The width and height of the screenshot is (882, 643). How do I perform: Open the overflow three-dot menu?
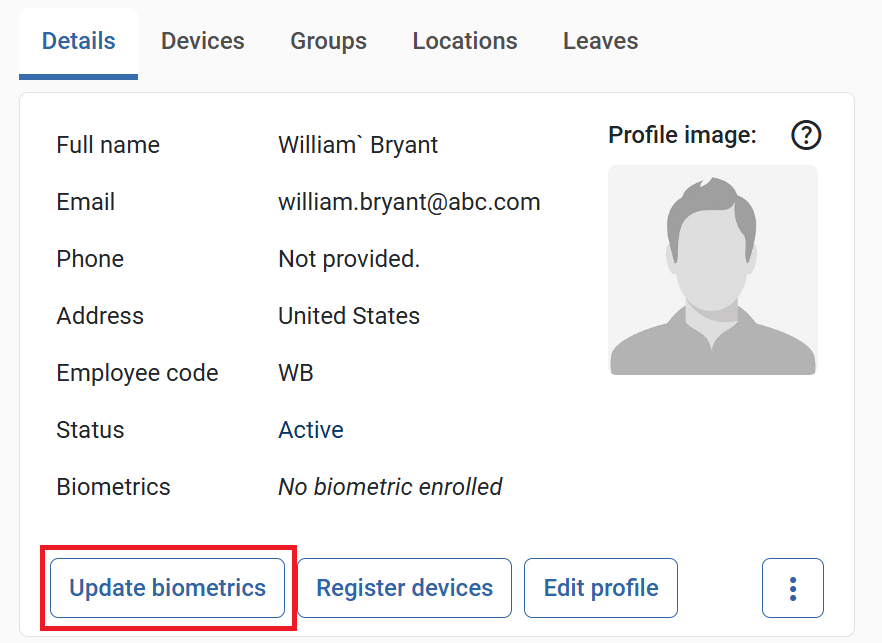pos(793,588)
